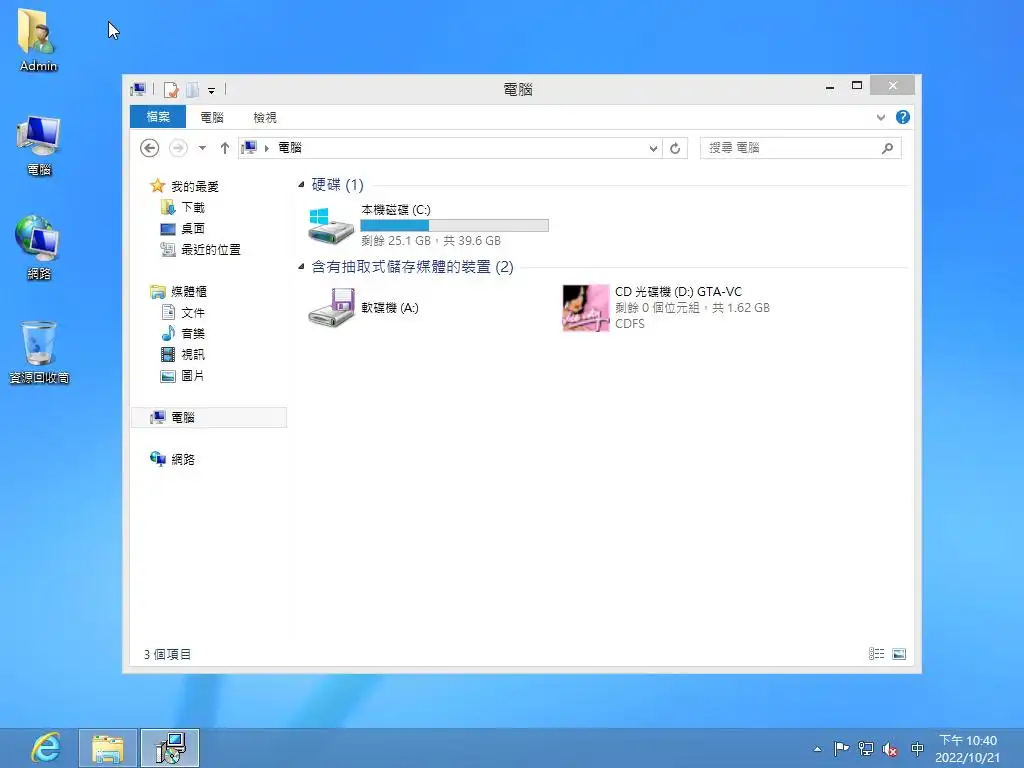
Task: Minimize the 電腦 window
Action: 829,86
